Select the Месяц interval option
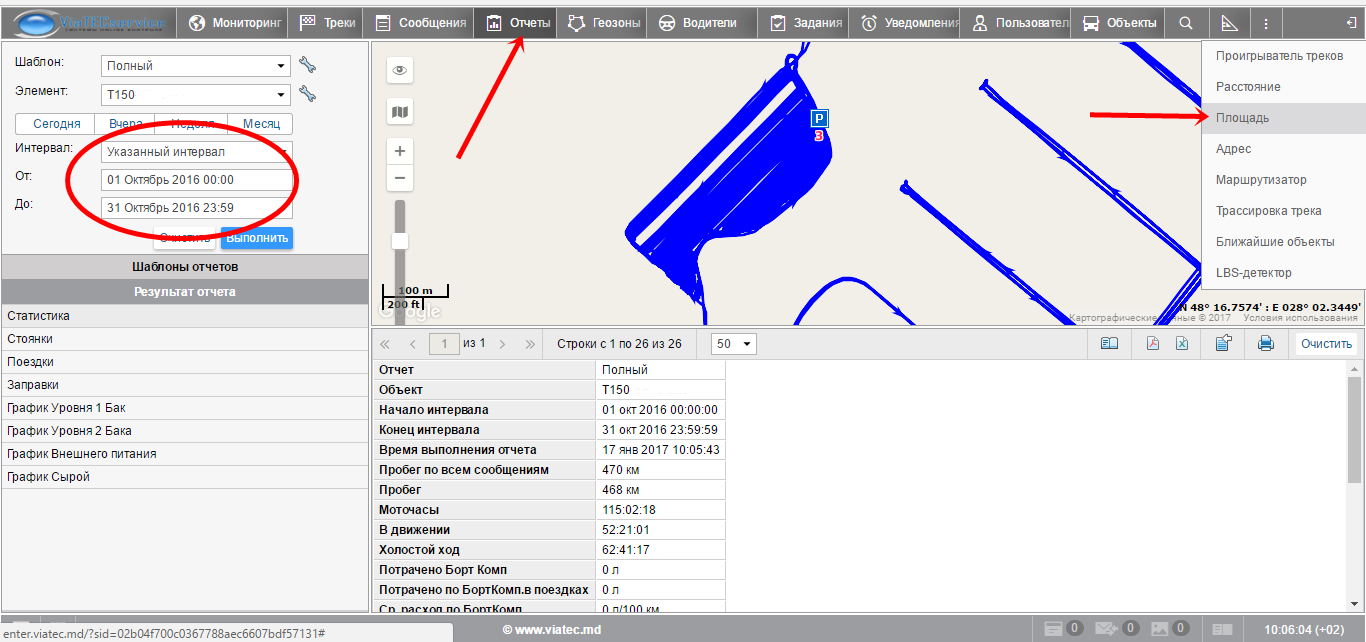1366x642 pixels. (261, 124)
